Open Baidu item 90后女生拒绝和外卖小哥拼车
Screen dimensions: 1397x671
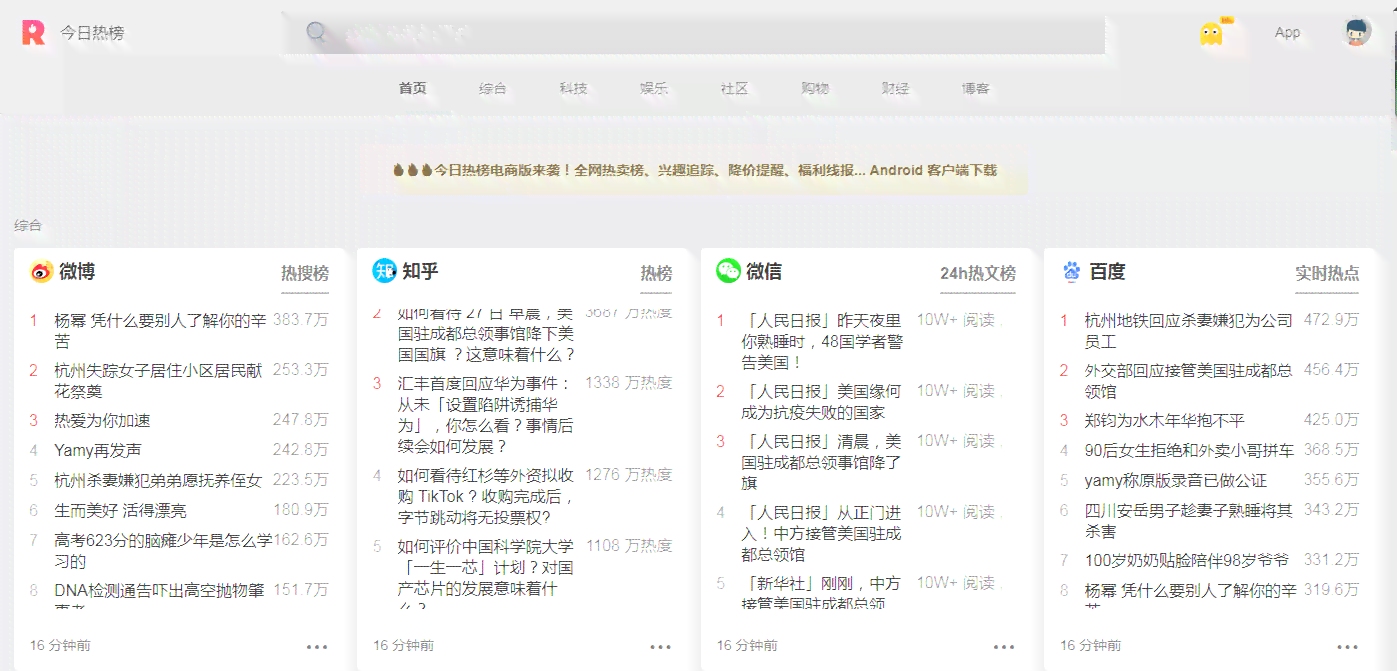[1189, 450]
